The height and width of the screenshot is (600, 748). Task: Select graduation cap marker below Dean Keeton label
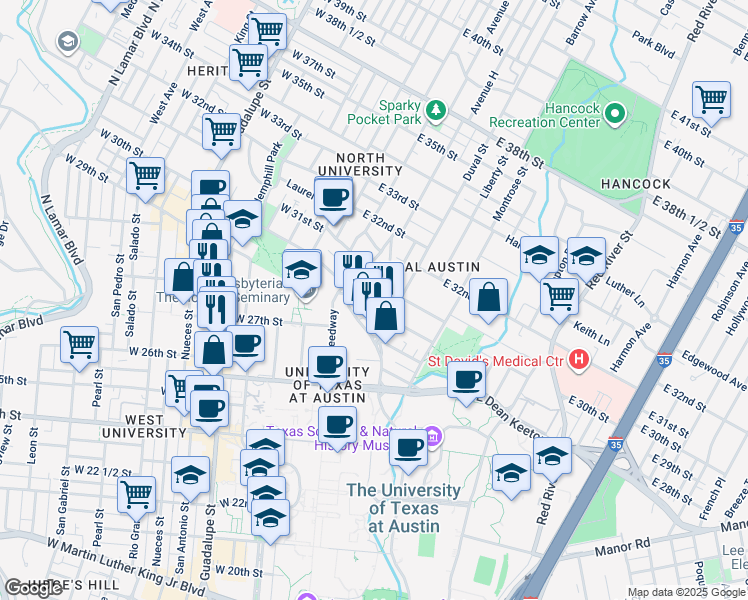tap(511, 474)
